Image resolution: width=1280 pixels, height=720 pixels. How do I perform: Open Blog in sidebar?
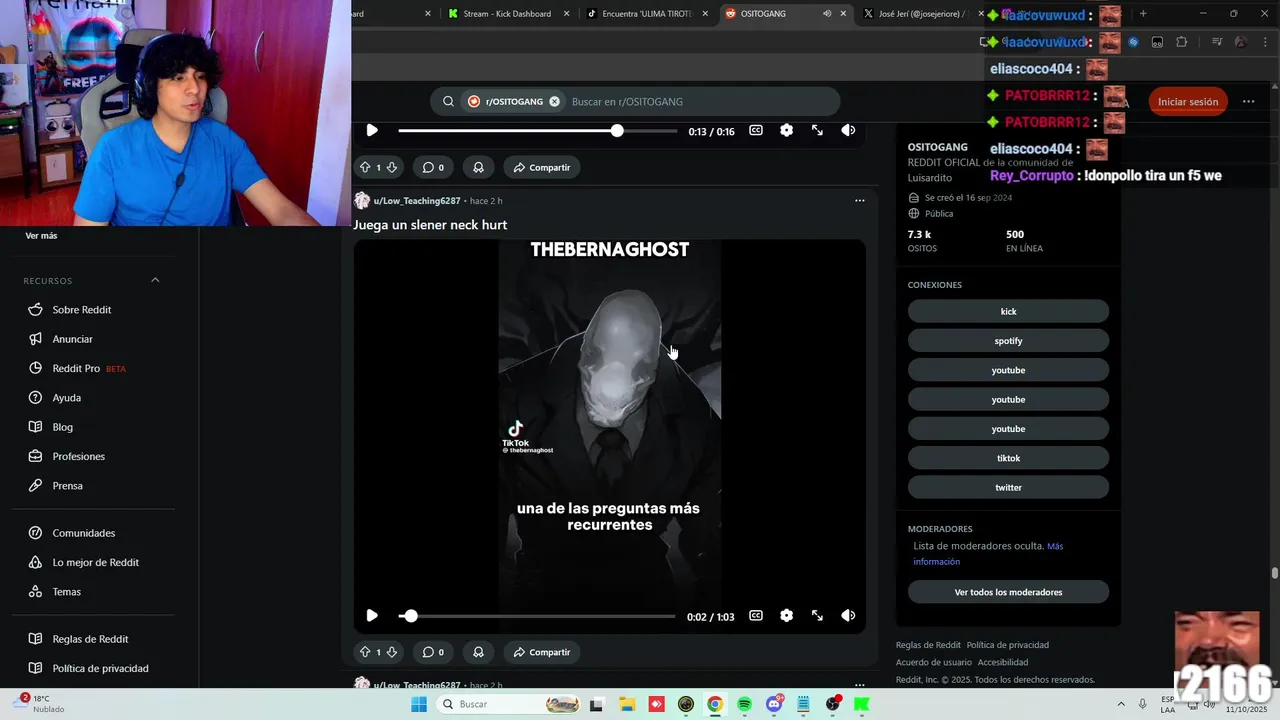tap(63, 427)
